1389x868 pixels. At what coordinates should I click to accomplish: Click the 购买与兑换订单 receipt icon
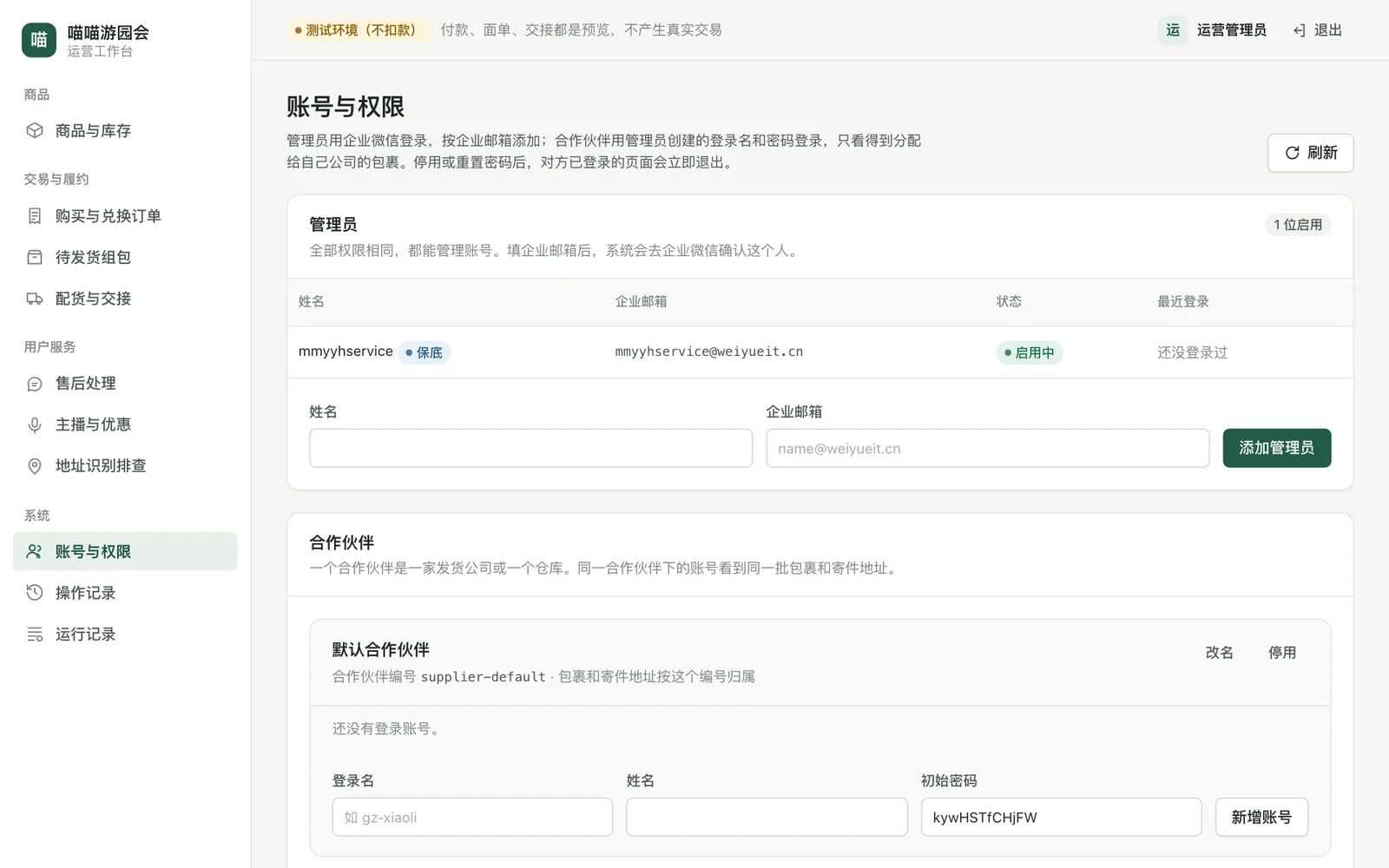[35, 216]
